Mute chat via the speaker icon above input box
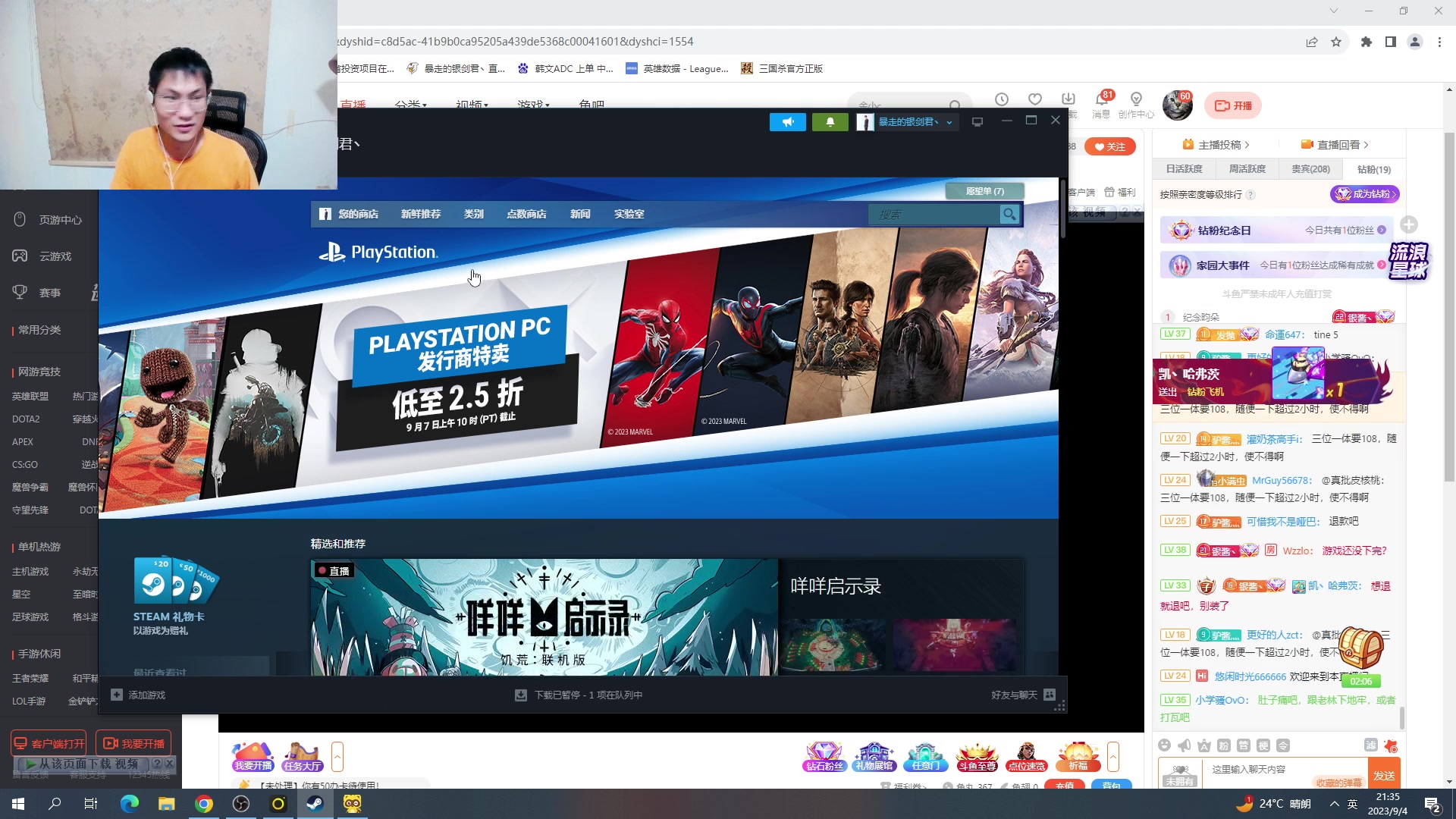The width and height of the screenshot is (1456, 819). tap(1184, 746)
